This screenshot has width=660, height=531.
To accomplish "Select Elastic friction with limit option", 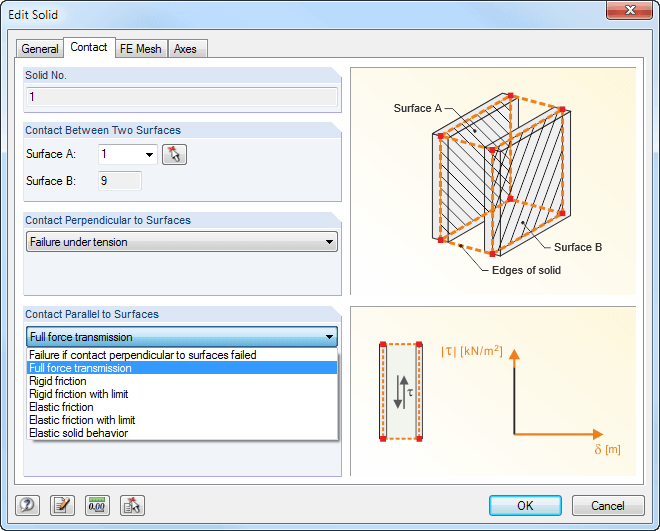I will tap(182, 420).
